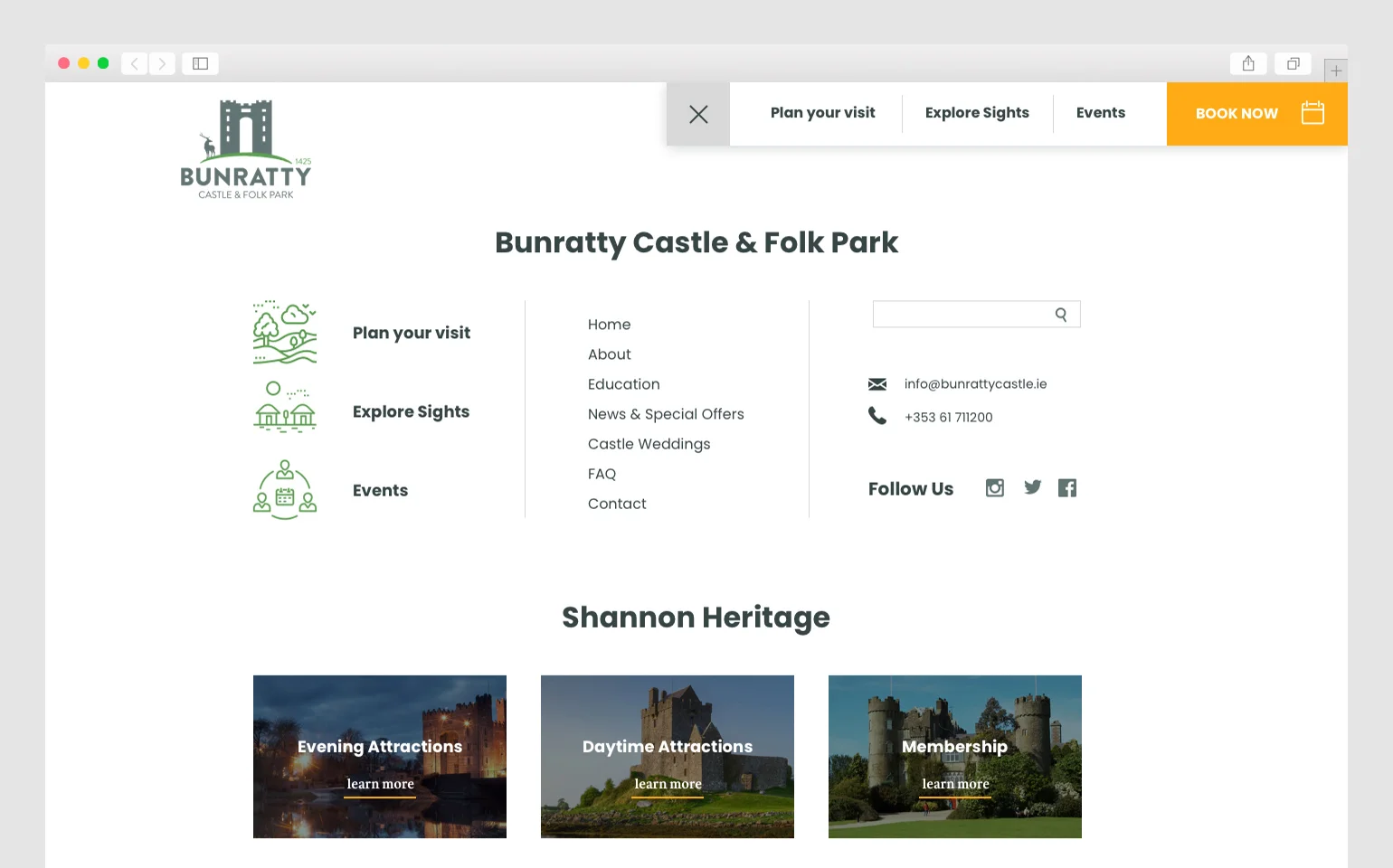
Task: Click the calendar icon in Book Now
Action: tap(1312, 113)
